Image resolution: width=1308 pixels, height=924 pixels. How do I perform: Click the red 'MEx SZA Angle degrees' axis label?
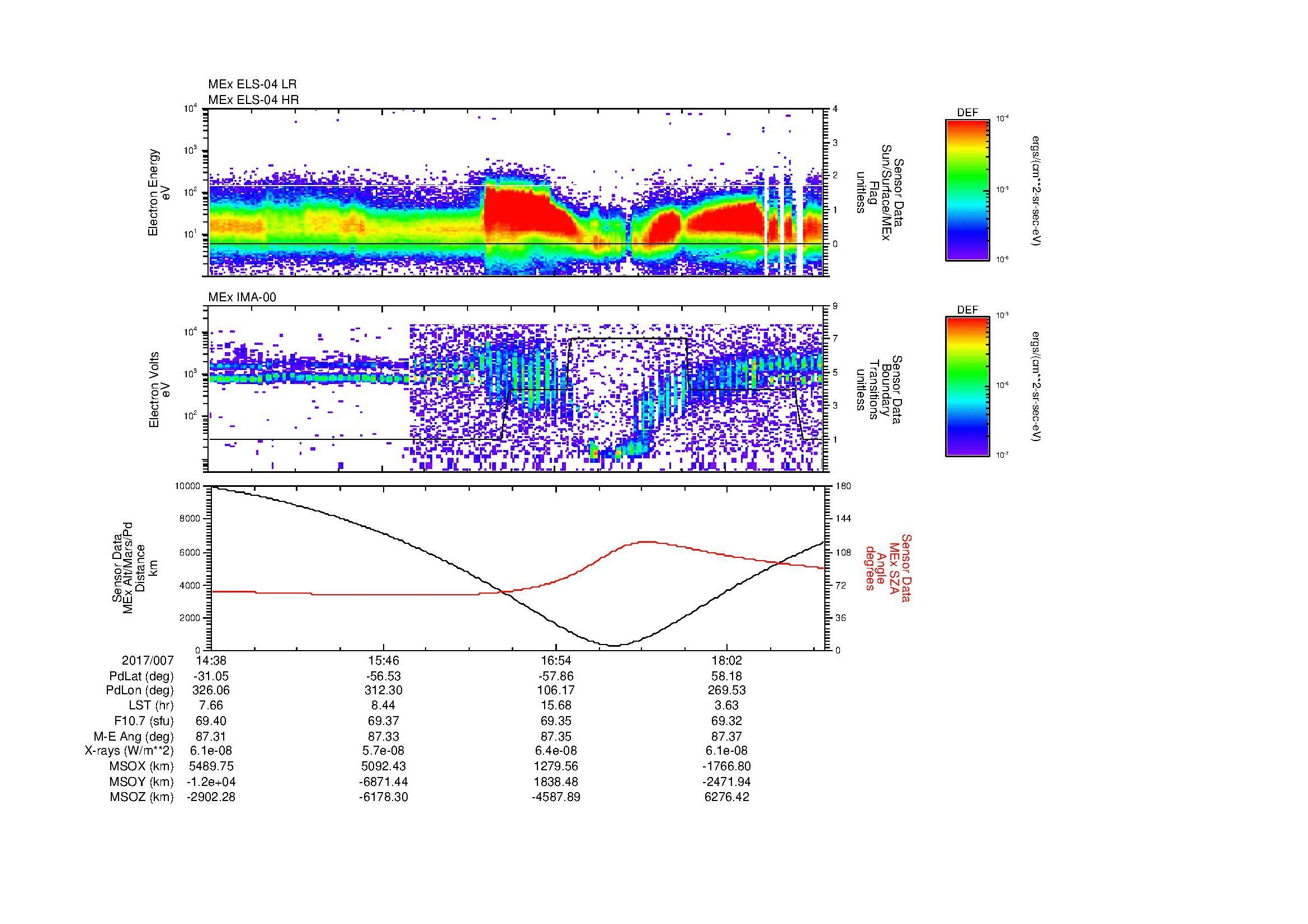click(888, 567)
